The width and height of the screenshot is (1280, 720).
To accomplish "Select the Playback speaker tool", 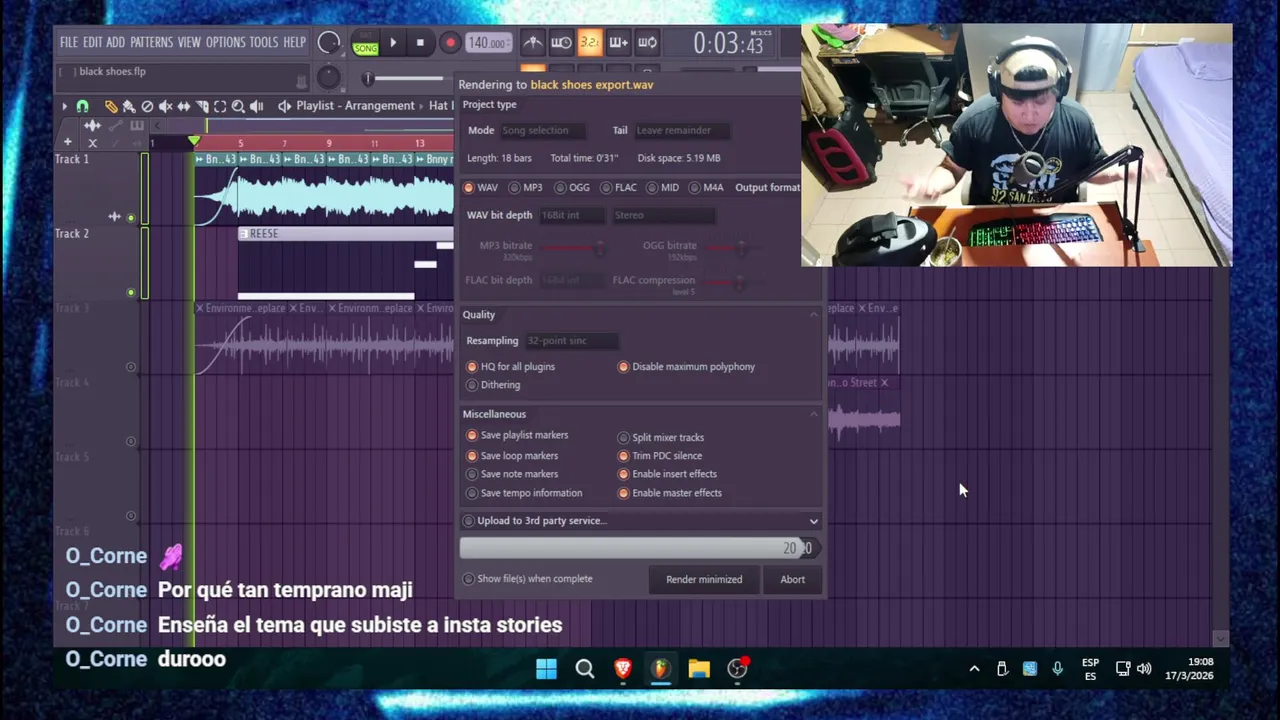I will point(256,106).
